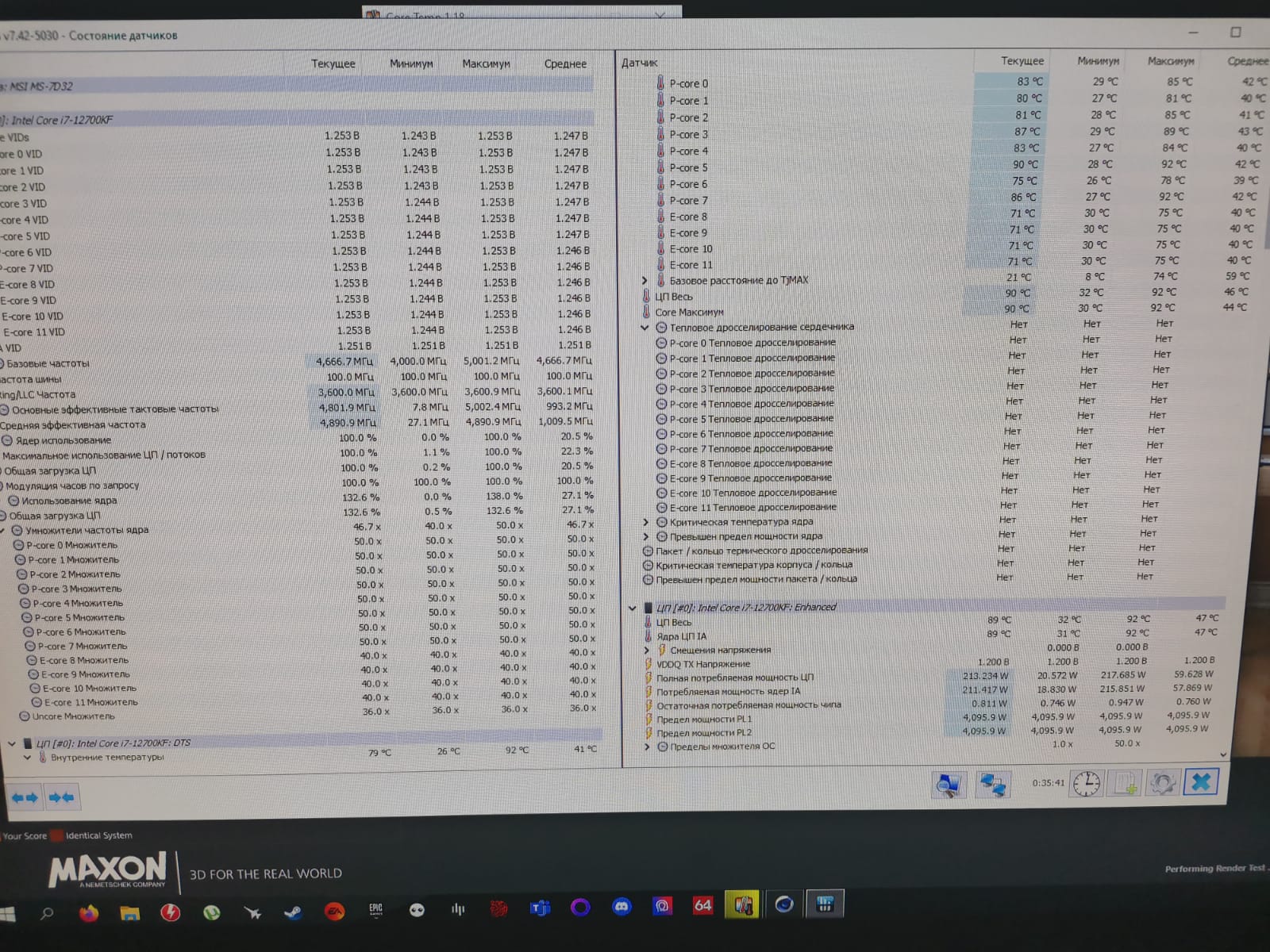The width and height of the screenshot is (1270, 952).
Task: Open Microsoft Teams from the taskbar
Action: [540, 908]
